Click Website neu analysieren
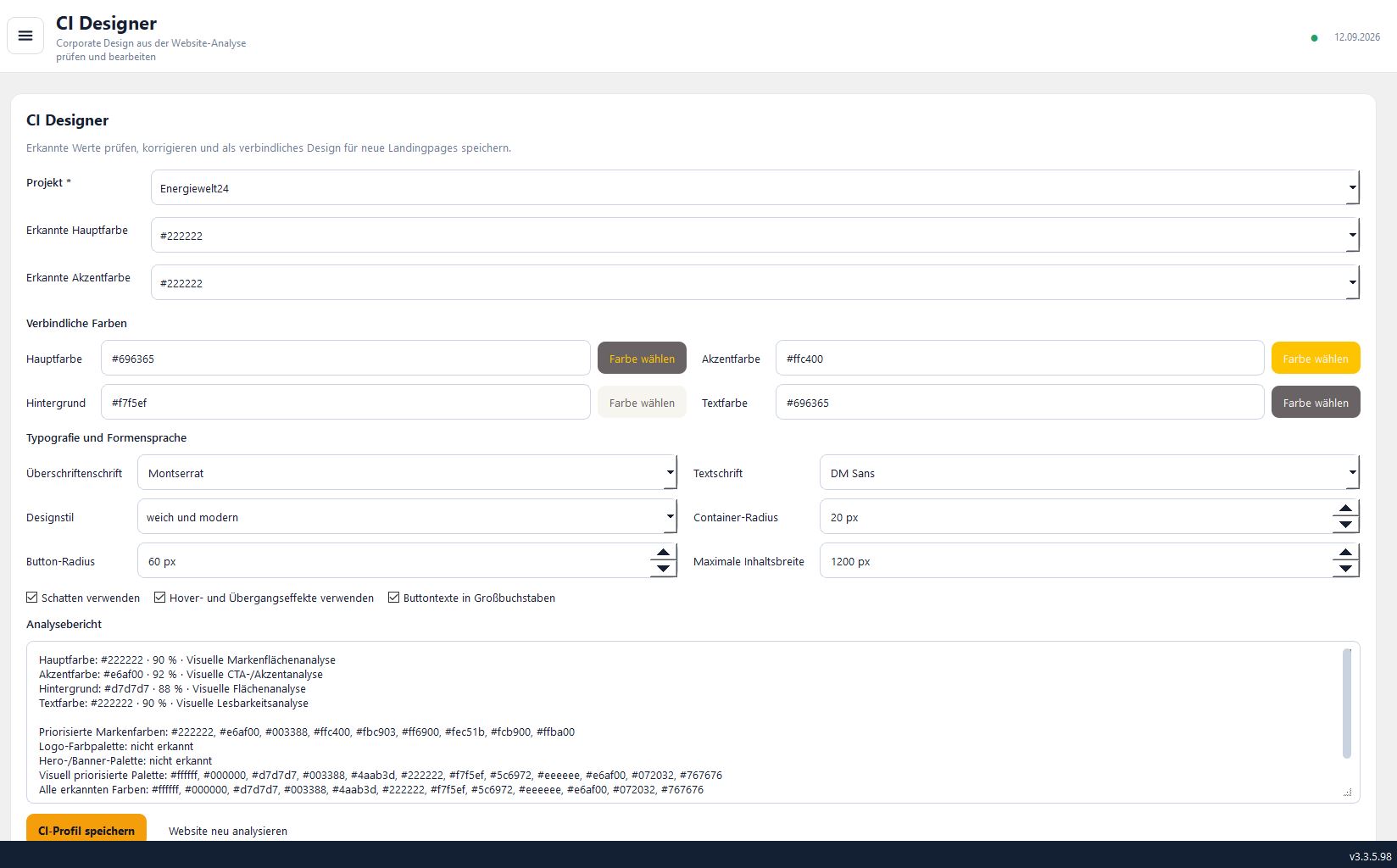Image resolution: width=1397 pixels, height=868 pixels. coord(228,831)
